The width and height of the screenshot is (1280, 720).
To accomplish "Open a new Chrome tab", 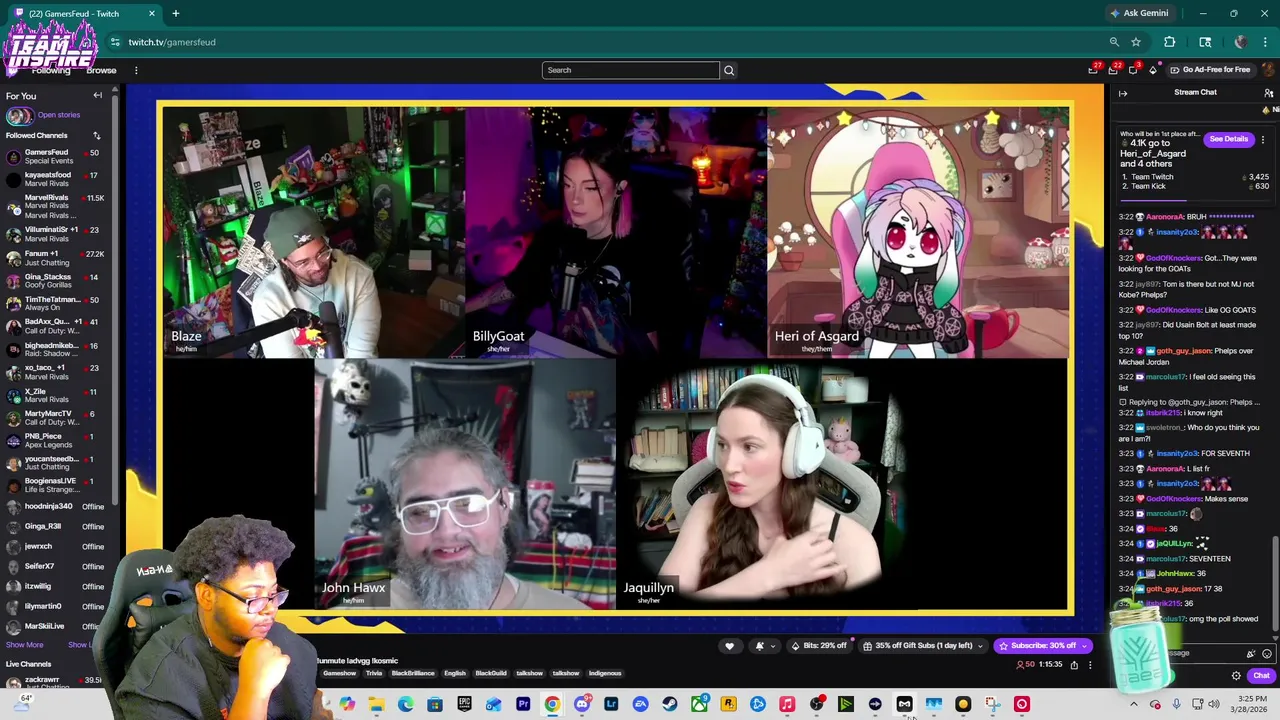I will 175,13.
